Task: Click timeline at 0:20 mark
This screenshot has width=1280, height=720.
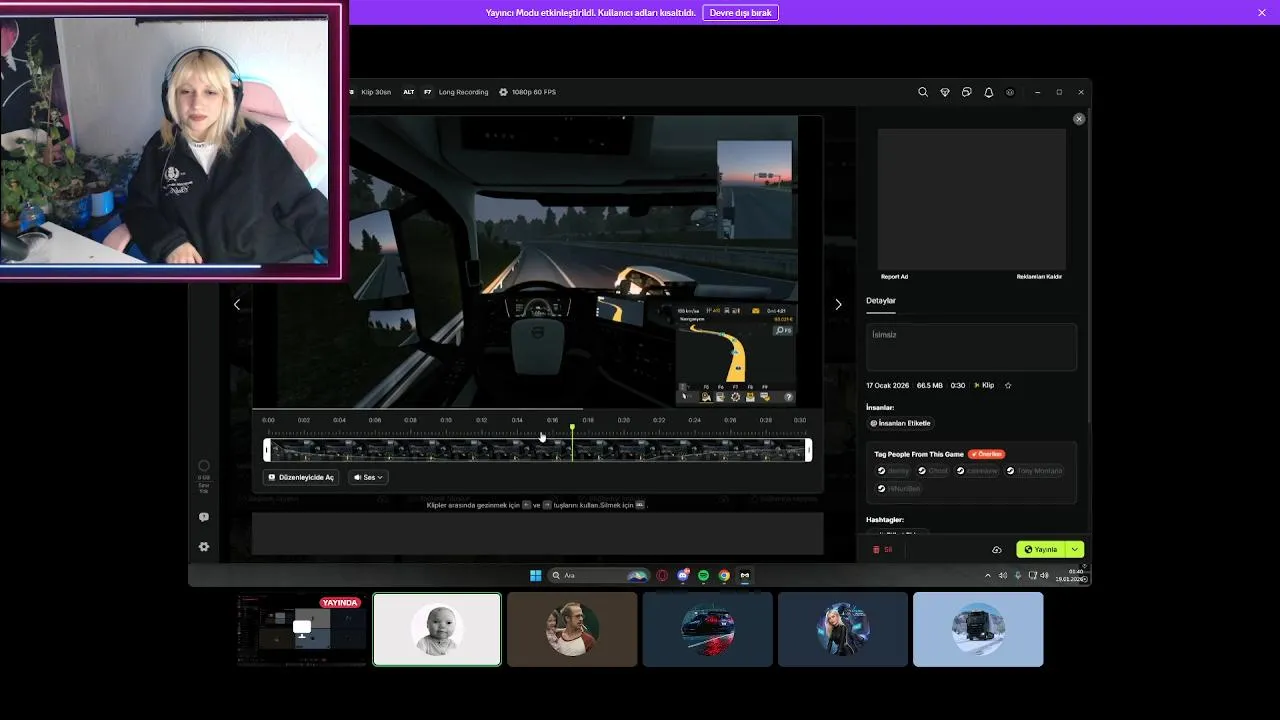Action: 624,421
